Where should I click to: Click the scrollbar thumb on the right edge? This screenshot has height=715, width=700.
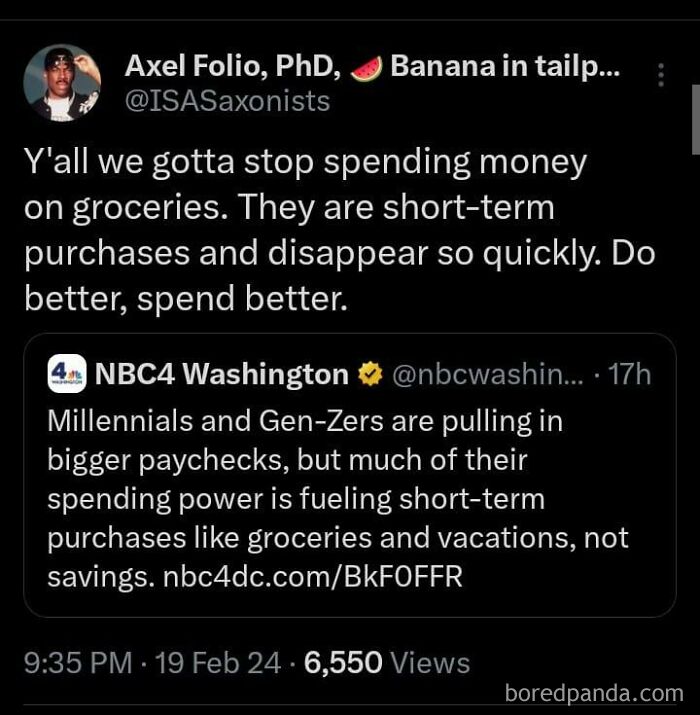694,118
